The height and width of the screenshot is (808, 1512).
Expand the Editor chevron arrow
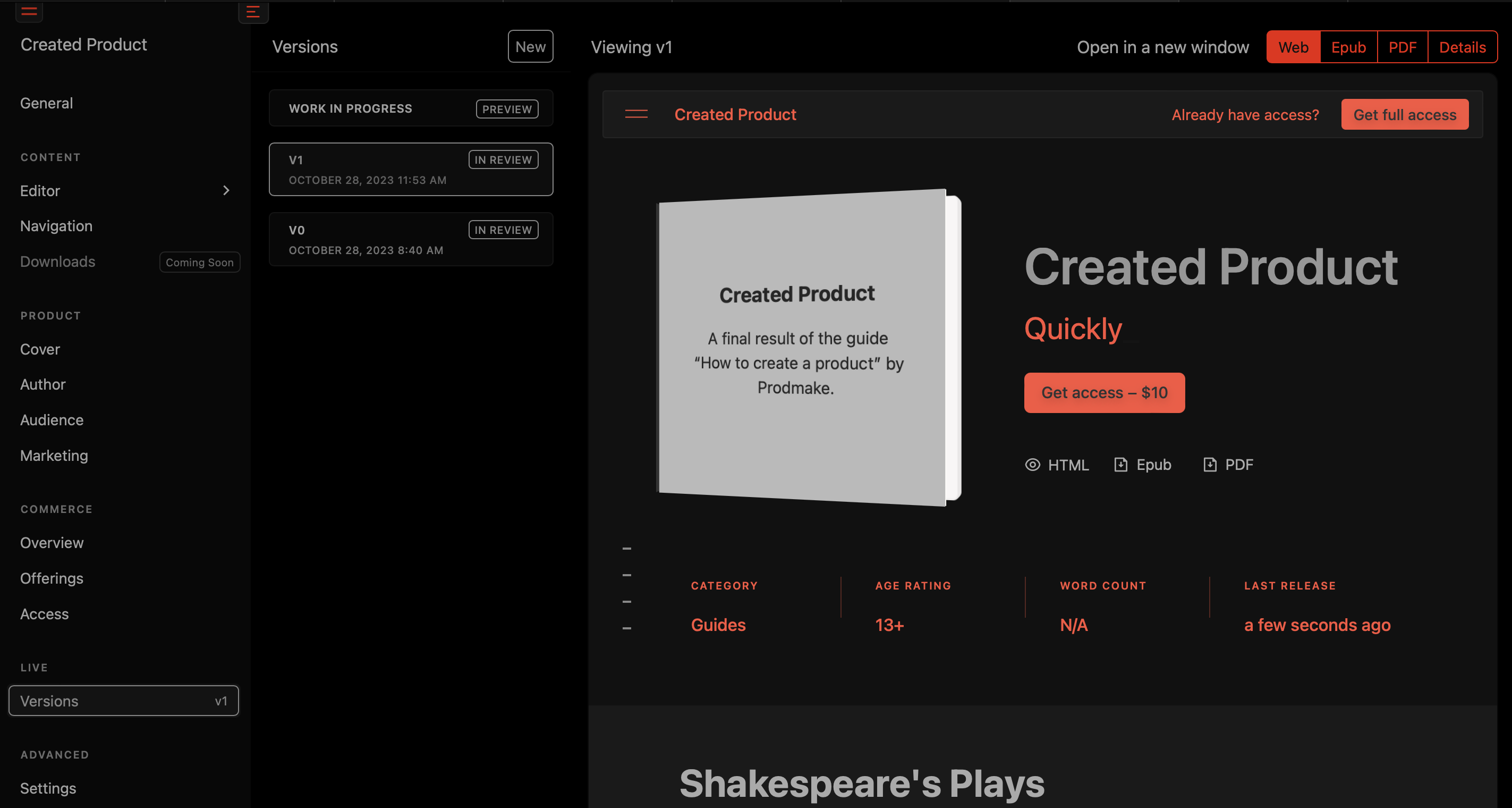226,190
